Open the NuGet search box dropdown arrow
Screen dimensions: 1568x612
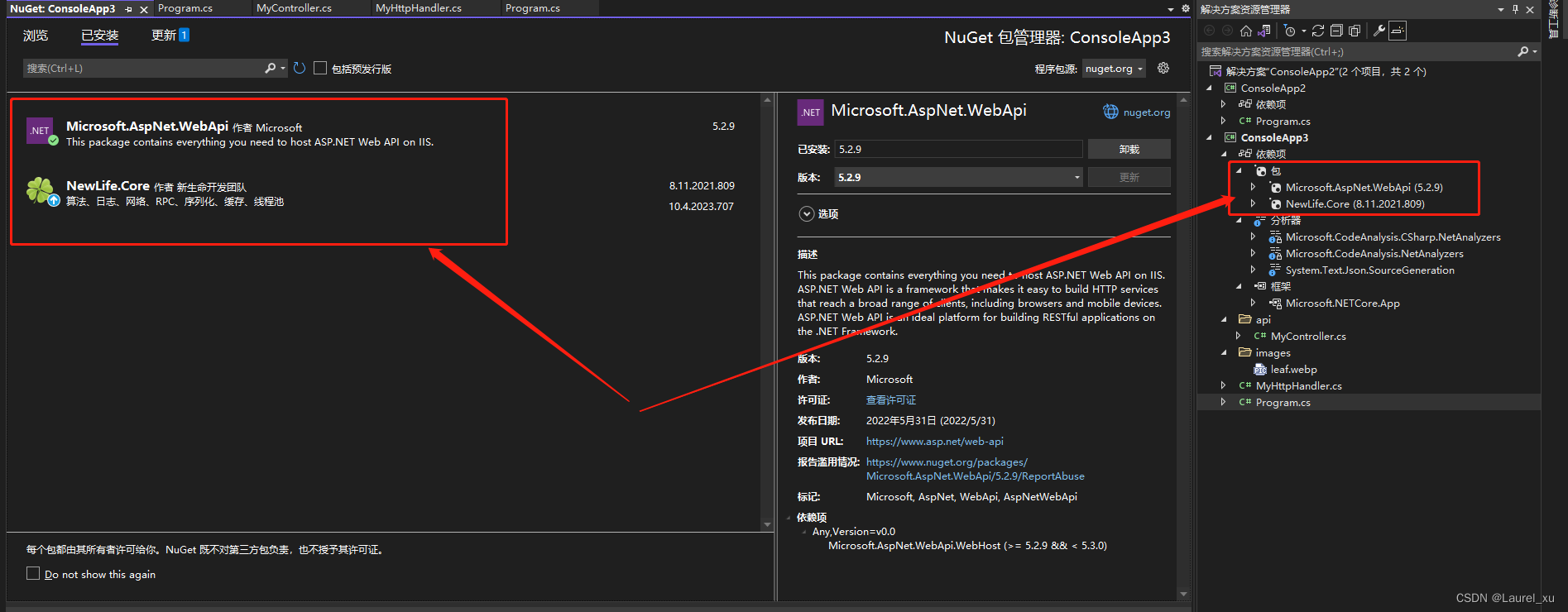(x=283, y=68)
